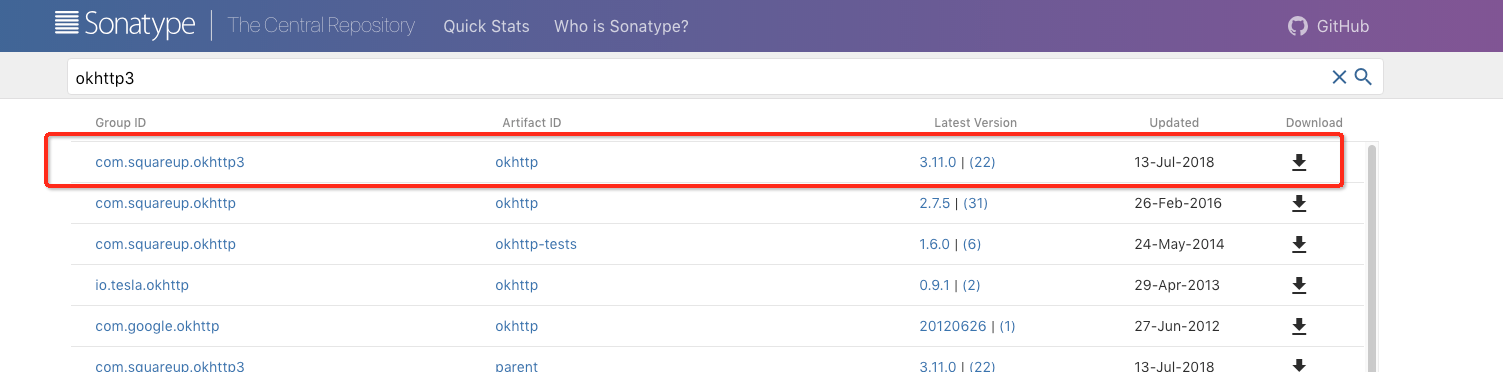The height and width of the screenshot is (372, 1503).
Task: Open the GitHub link in header
Action: (x=1328, y=26)
